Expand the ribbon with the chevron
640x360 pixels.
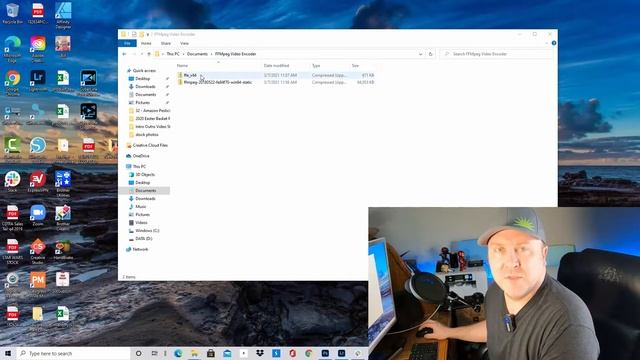click(547, 43)
